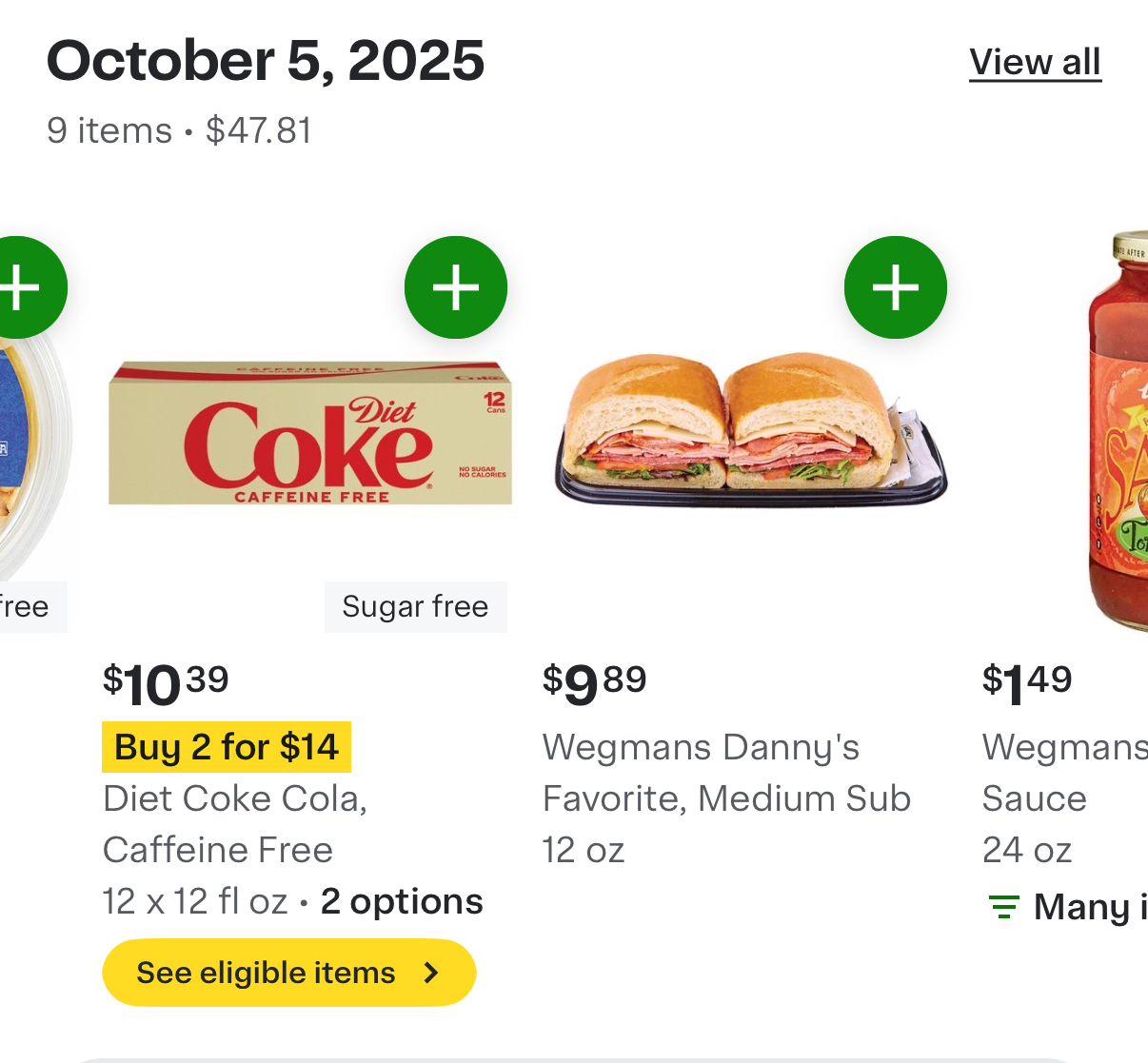Click the green filter lines icon near Many

tap(1003, 907)
